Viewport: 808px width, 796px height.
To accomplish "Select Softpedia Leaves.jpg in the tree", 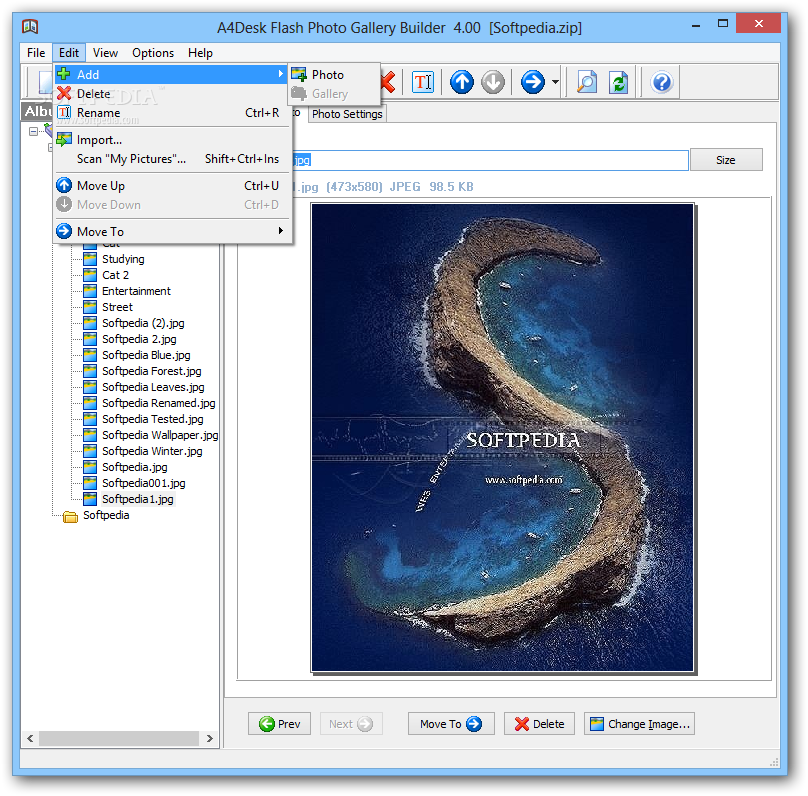I will (x=153, y=387).
